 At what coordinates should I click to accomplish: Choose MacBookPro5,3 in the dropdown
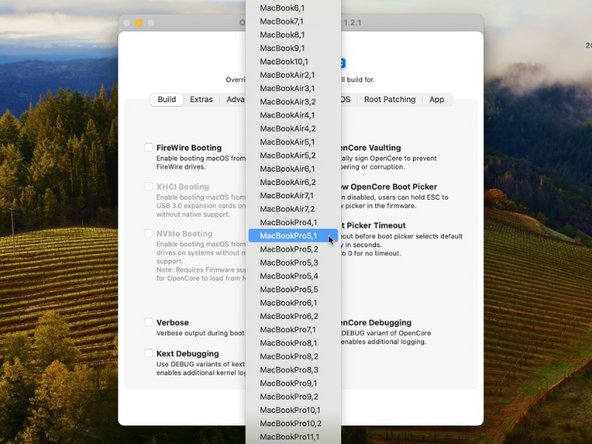pos(293,263)
